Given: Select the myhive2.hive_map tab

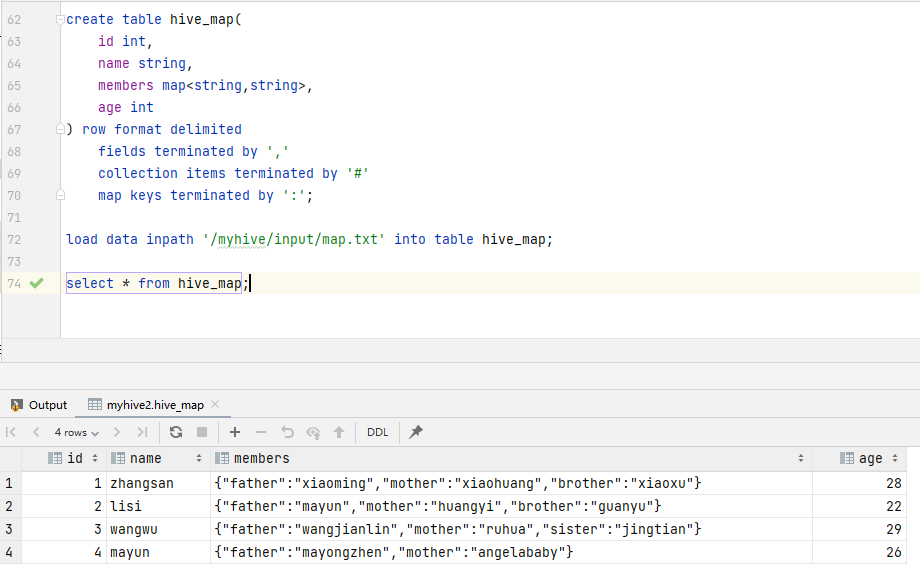Looking at the screenshot, I should [x=155, y=405].
